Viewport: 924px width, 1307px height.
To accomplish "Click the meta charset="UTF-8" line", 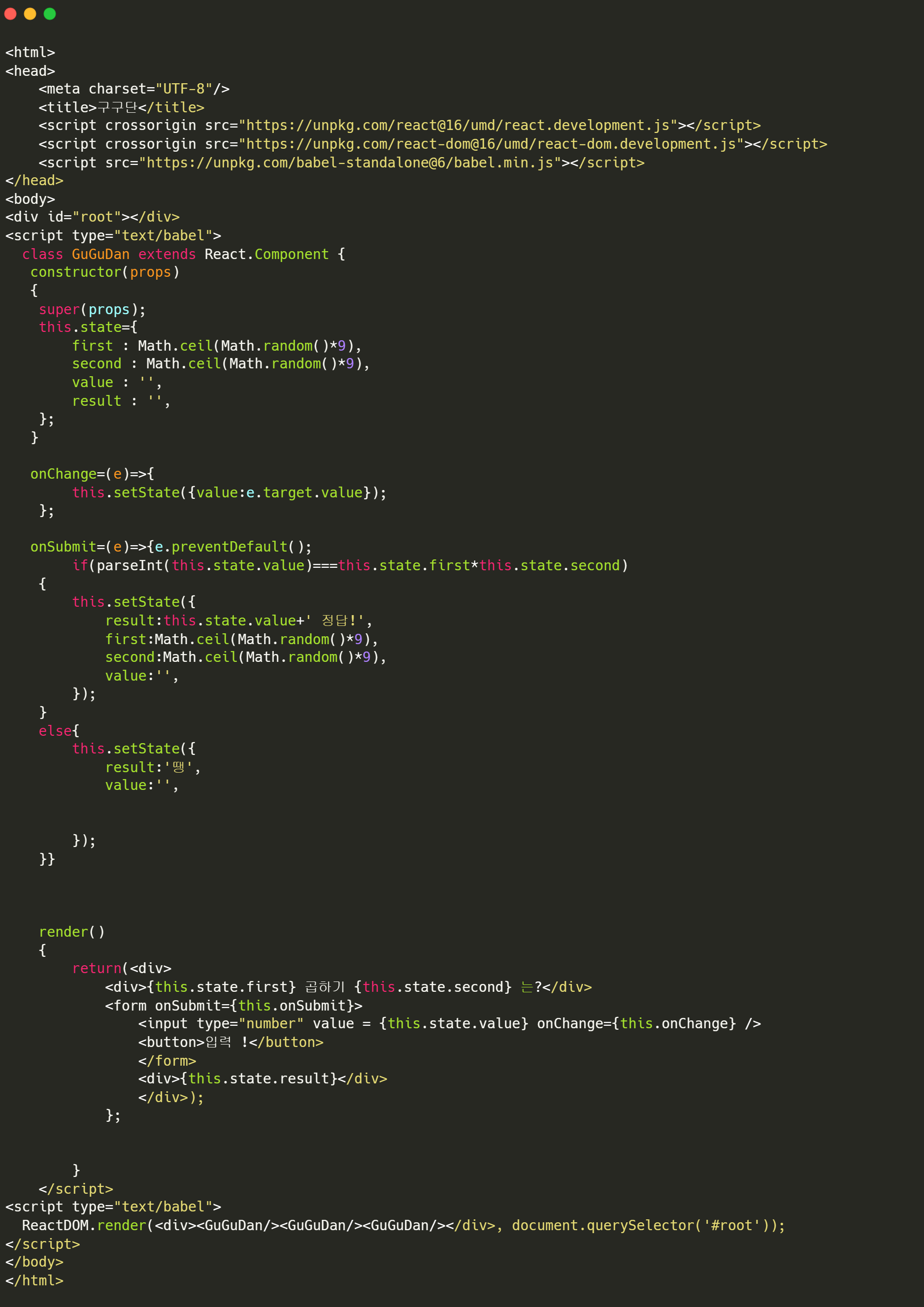I will point(134,89).
